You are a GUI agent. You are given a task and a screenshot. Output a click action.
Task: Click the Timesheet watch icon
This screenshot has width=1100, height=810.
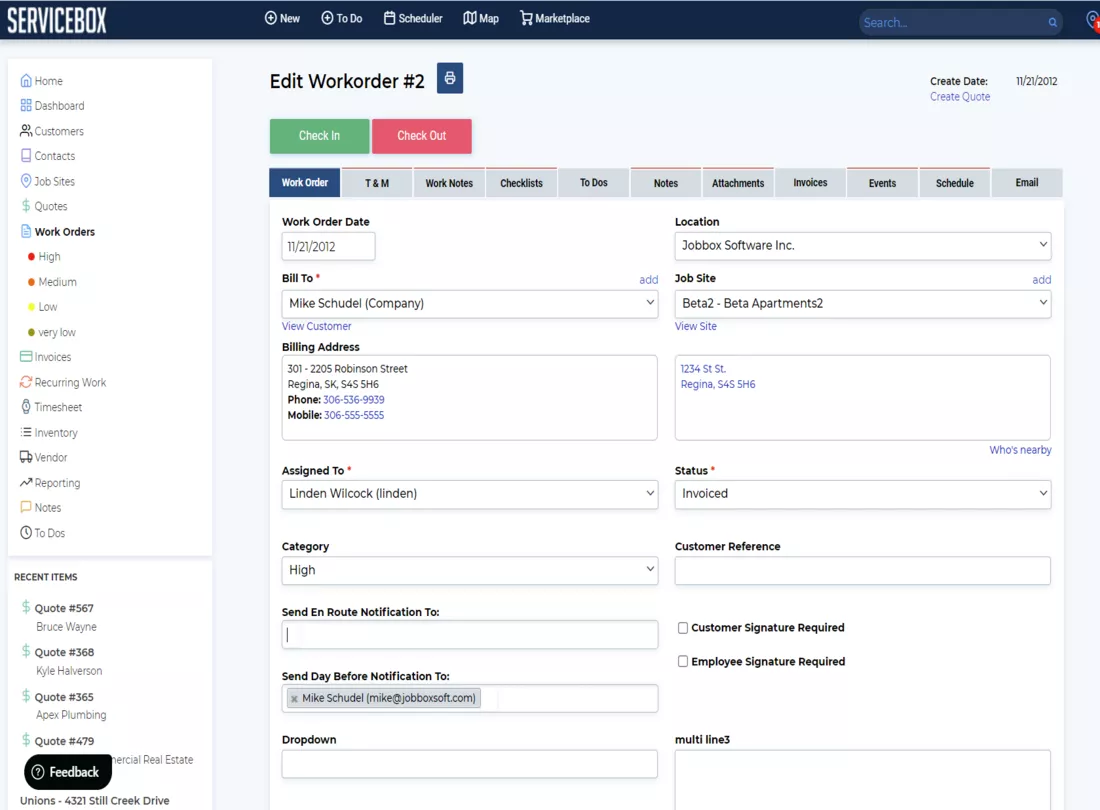point(26,407)
